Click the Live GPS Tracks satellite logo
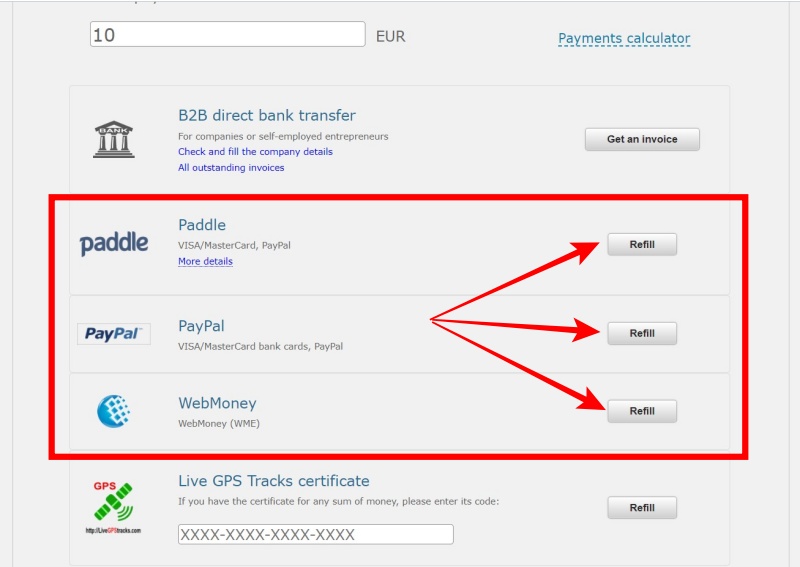The width and height of the screenshot is (800, 567). point(113,507)
